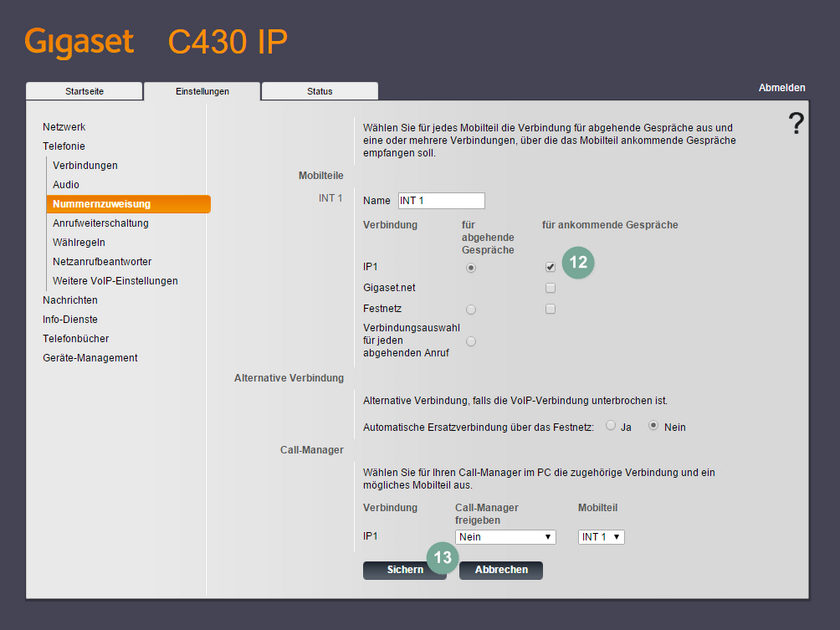
Task: Choose Ja for automatic Festnetz replacement connection
Action: [611, 426]
